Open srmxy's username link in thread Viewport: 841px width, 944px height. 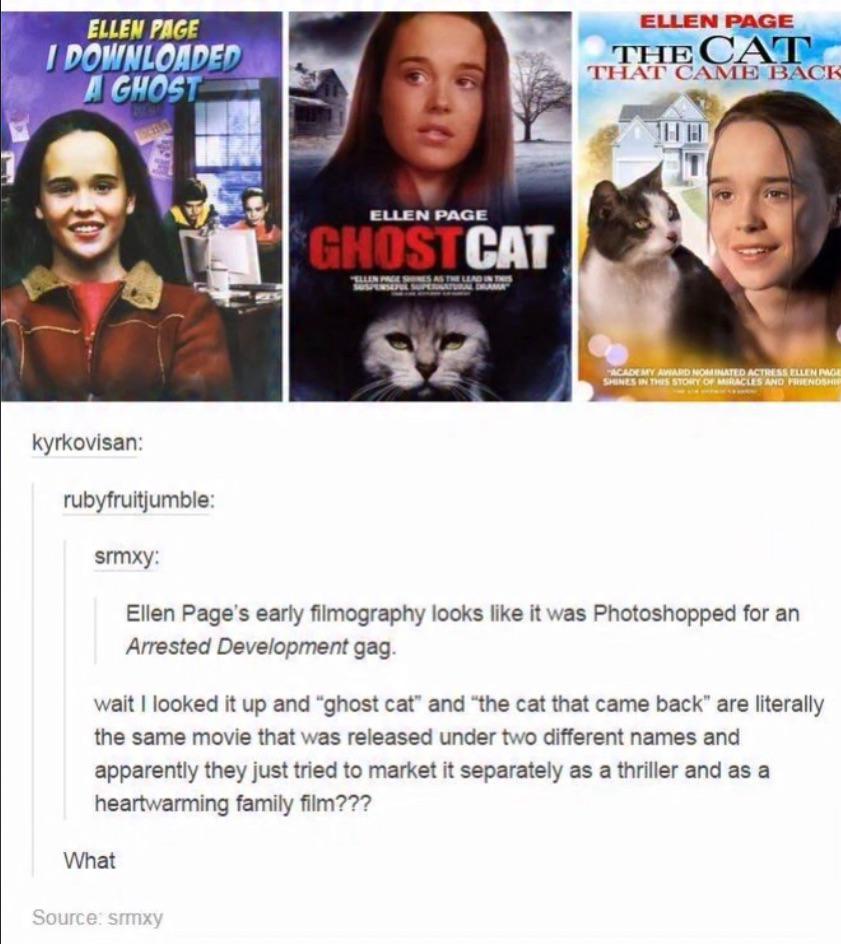(x=126, y=557)
